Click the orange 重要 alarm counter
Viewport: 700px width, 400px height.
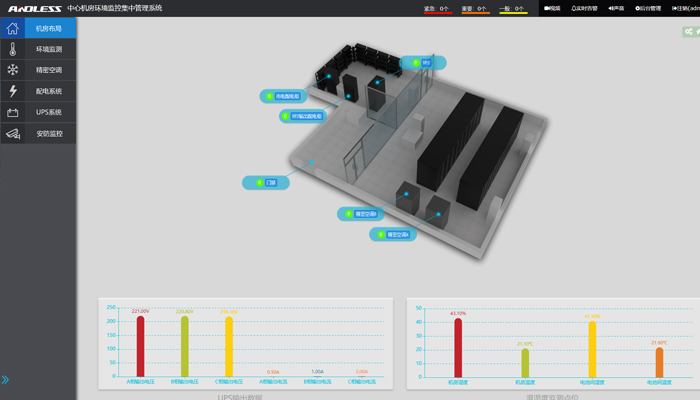[x=475, y=8]
